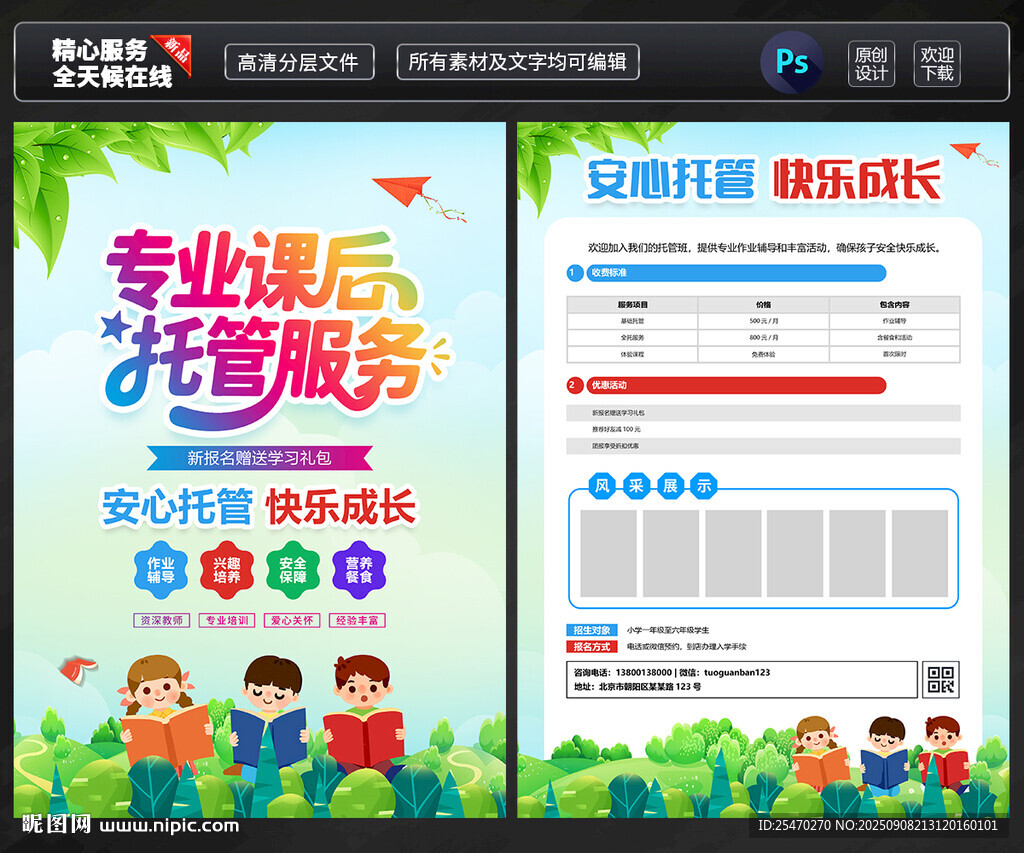Click the 高清分层文件 label box
The image size is (1024, 853).
pyautogui.click(x=299, y=62)
